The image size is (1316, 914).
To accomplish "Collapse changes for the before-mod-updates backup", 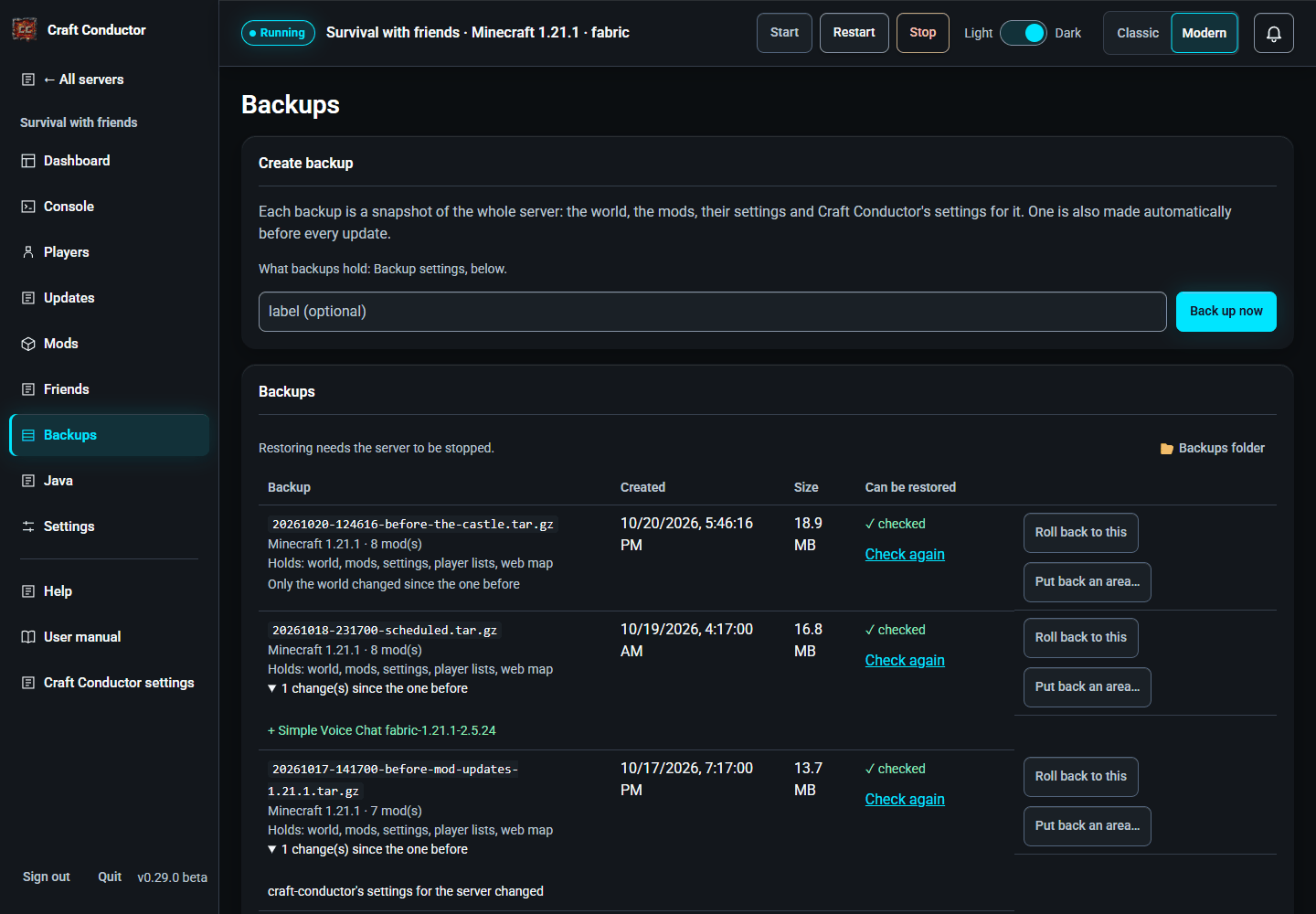I will tap(367, 849).
